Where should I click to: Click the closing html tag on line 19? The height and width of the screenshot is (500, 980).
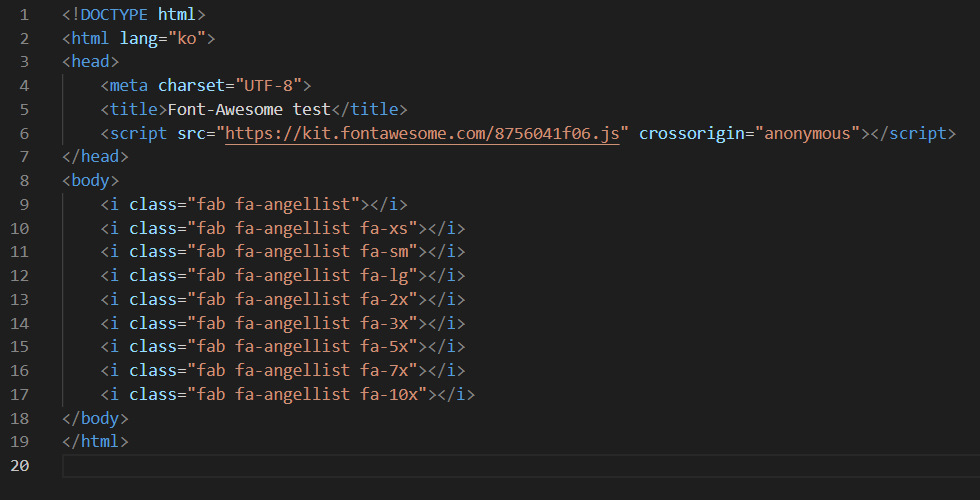(x=95, y=441)
